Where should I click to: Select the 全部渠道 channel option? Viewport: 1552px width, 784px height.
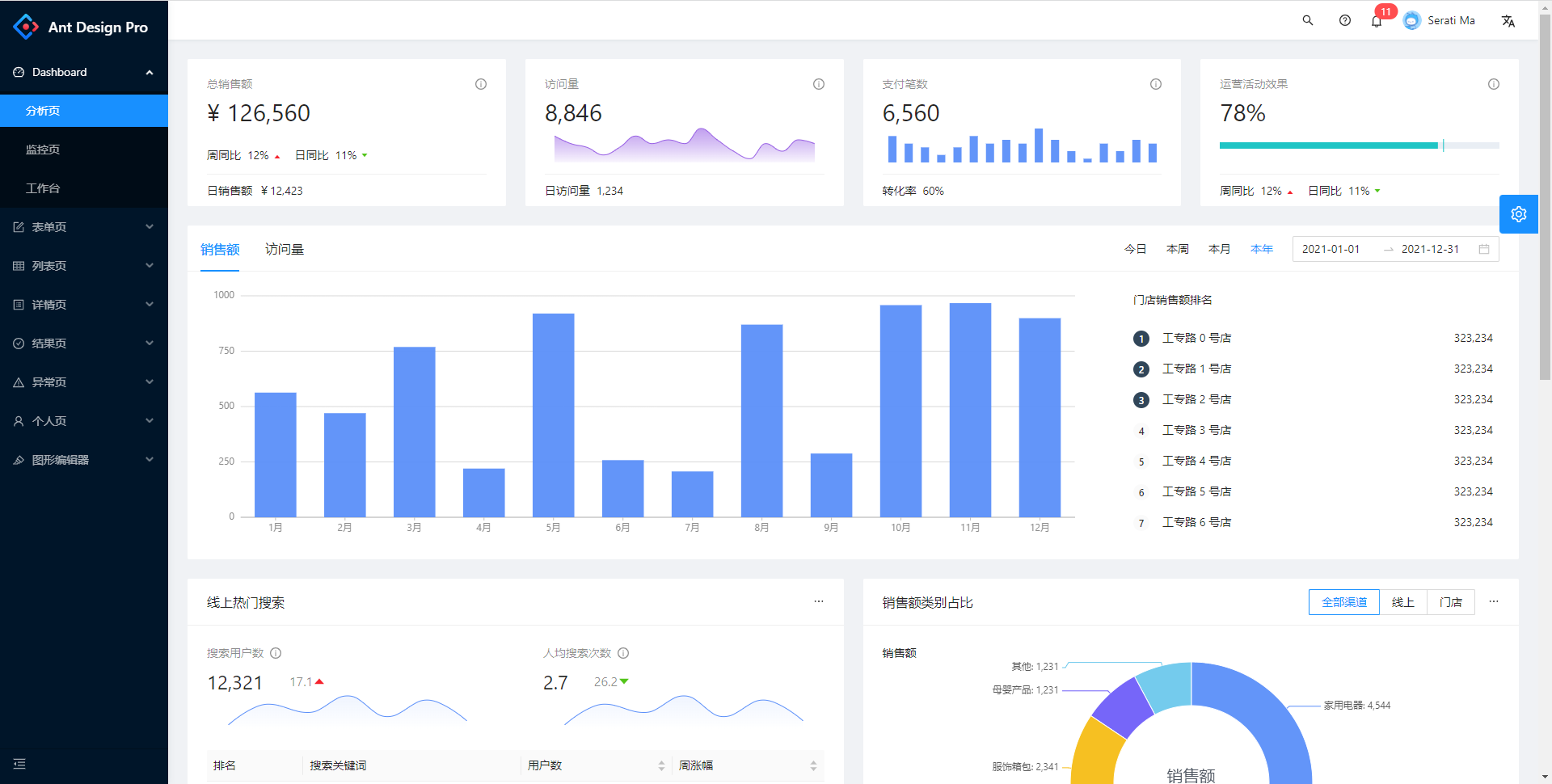coord(1344,602)
